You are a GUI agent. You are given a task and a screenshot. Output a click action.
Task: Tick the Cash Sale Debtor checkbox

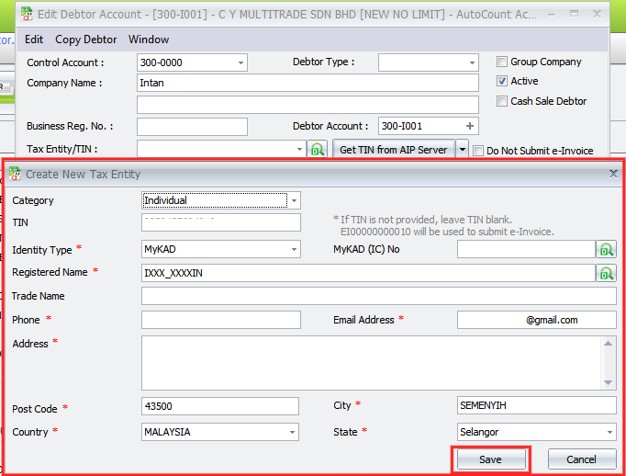(502, 101)
